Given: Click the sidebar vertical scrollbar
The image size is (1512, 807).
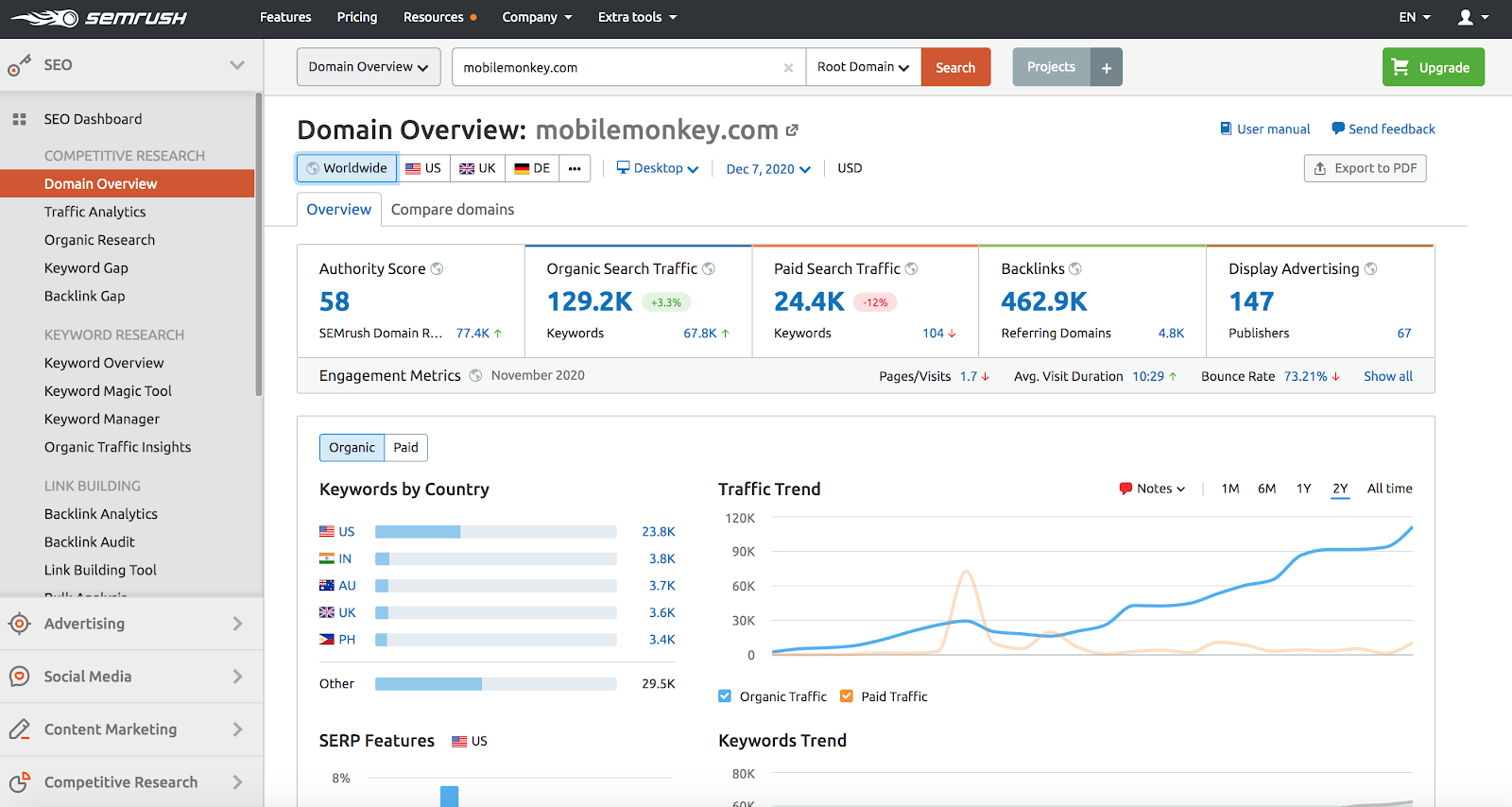Looking at the screenshot, I should 259,244.
